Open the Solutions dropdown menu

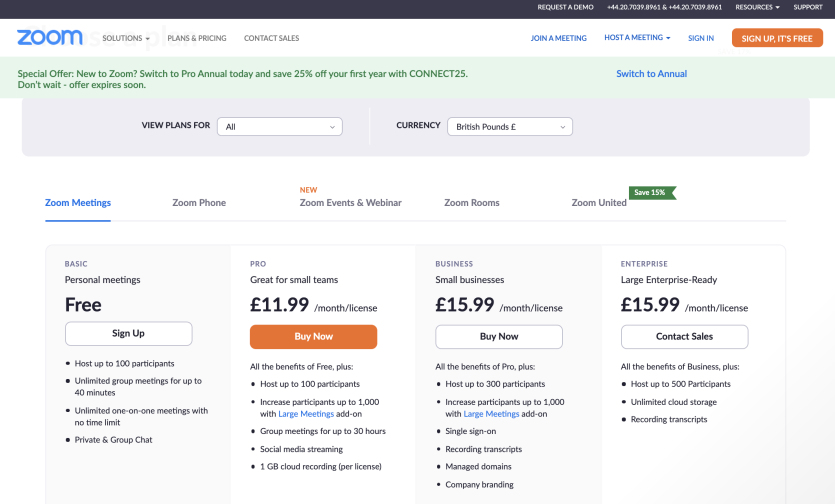click(x=126, y=38)
